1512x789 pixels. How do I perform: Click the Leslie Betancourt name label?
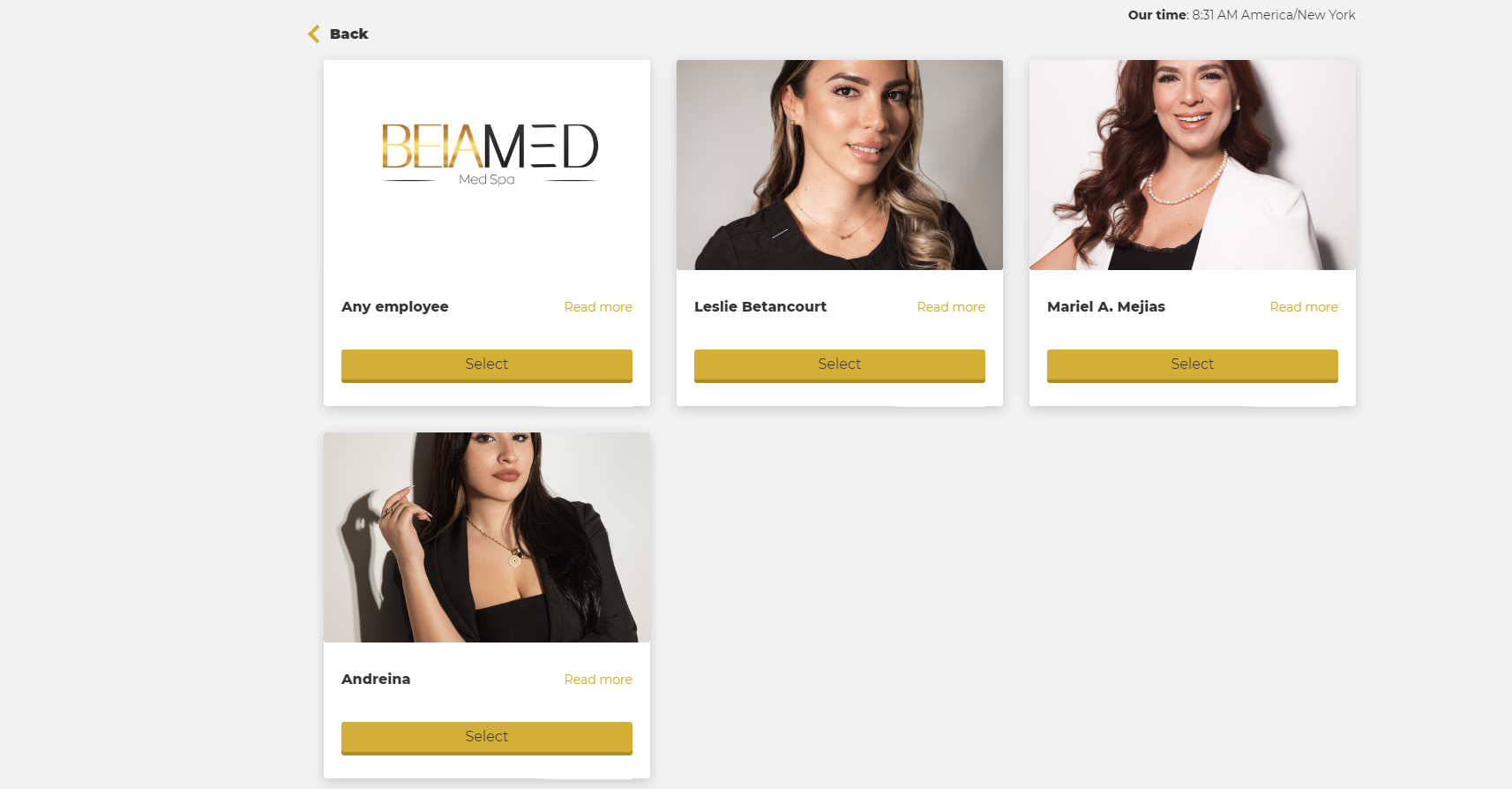click(760, 307)
